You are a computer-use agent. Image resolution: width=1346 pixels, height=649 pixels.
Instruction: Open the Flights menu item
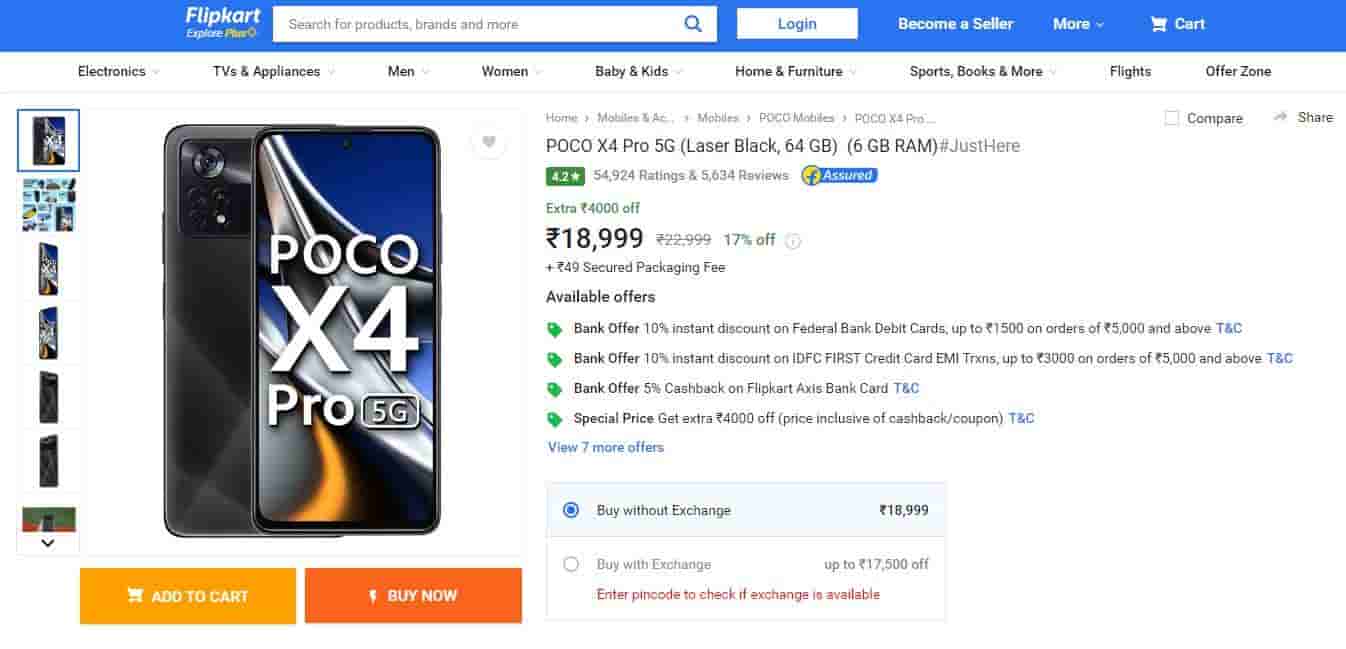(1130, 71)
